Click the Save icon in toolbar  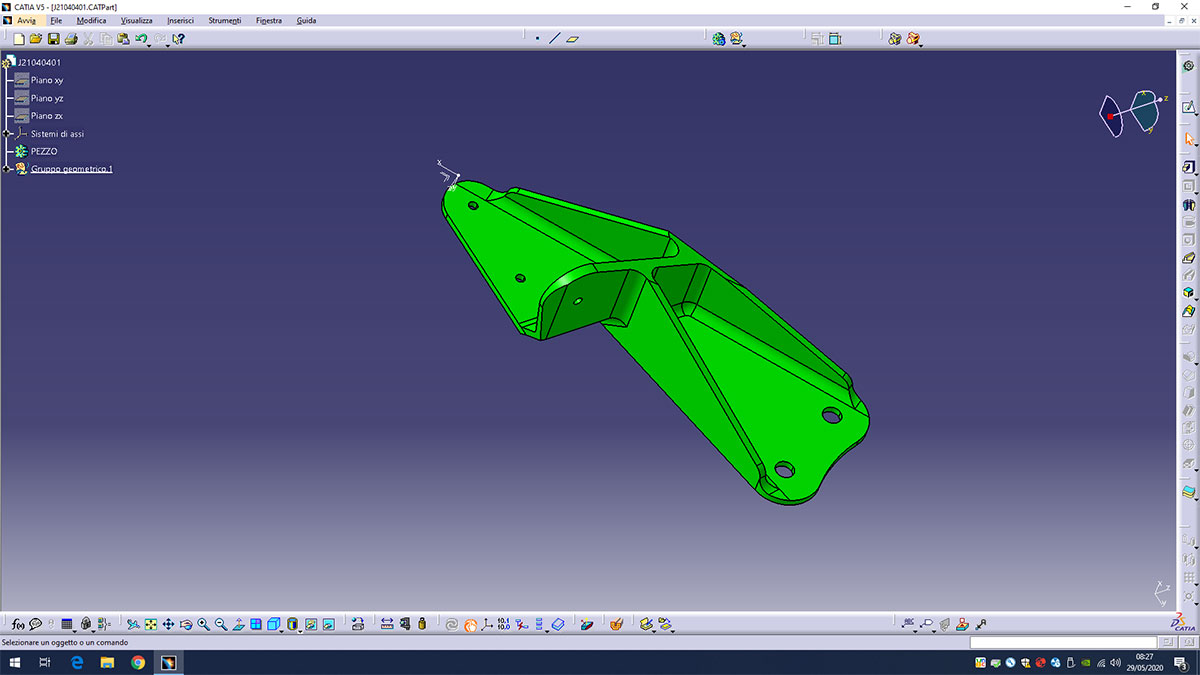(x=54, y=39)
